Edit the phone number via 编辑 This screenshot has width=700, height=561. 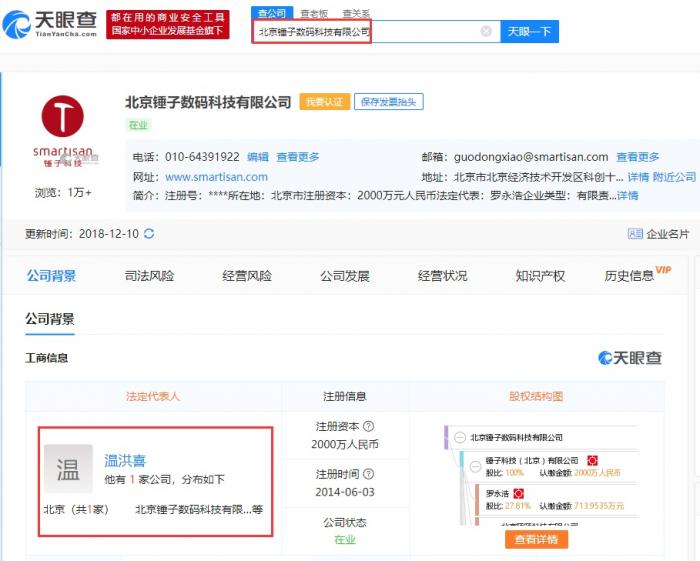click(x=258, y=157)
